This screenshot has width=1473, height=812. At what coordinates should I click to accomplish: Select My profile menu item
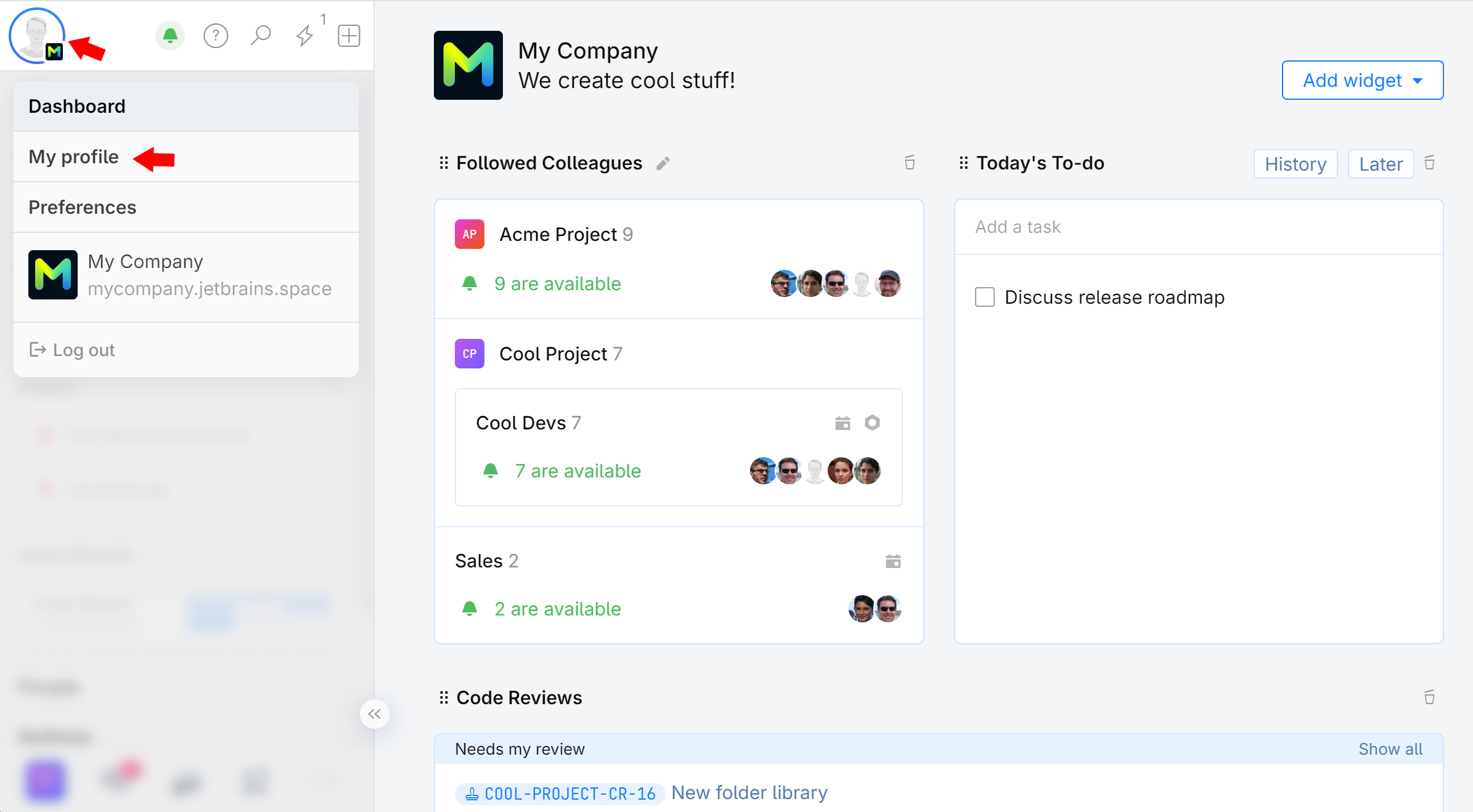(x=74, y=157)
